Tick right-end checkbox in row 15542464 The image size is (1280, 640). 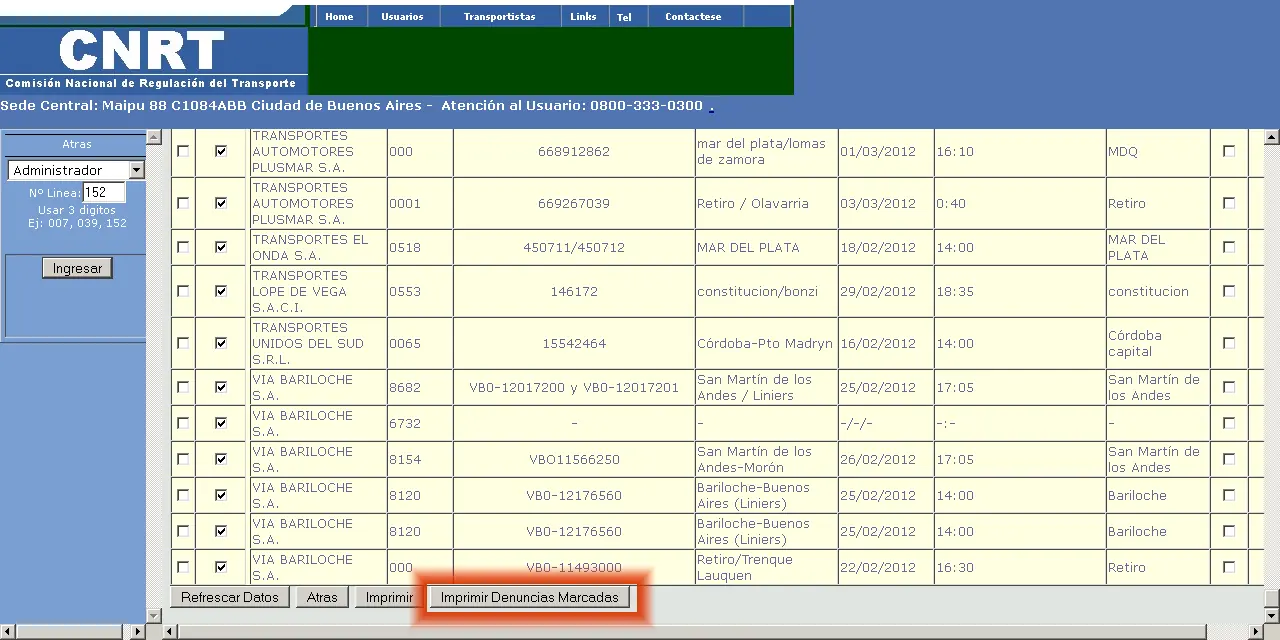[x=1229, y=343]
